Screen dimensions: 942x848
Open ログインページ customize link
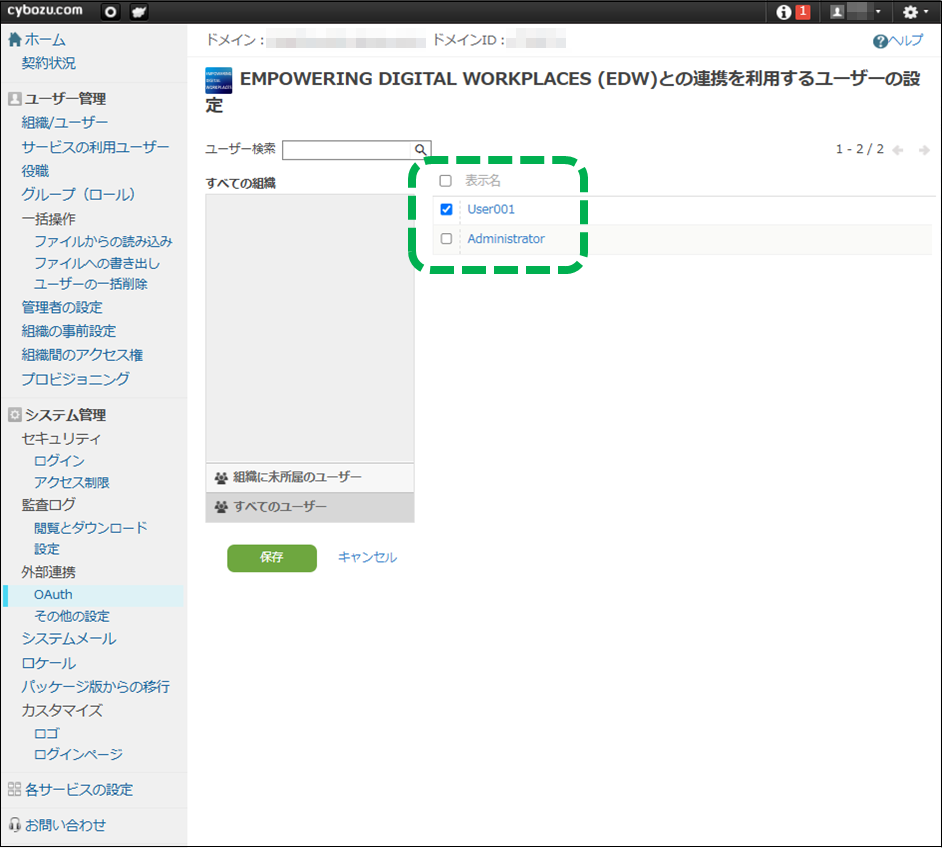[x=79, y=754]
